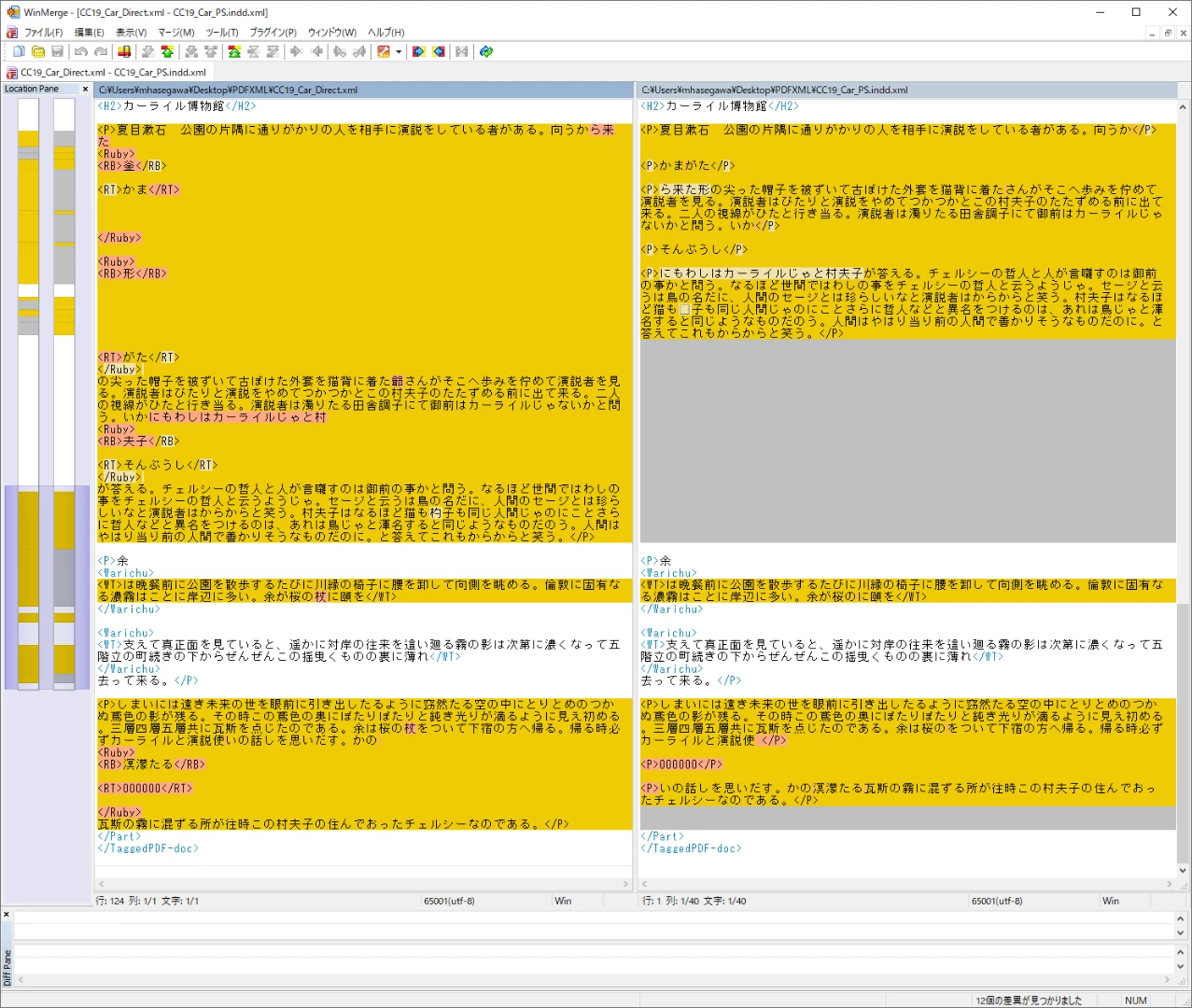
Task: Open the マージ(M) menu
Action: point(175,33)
